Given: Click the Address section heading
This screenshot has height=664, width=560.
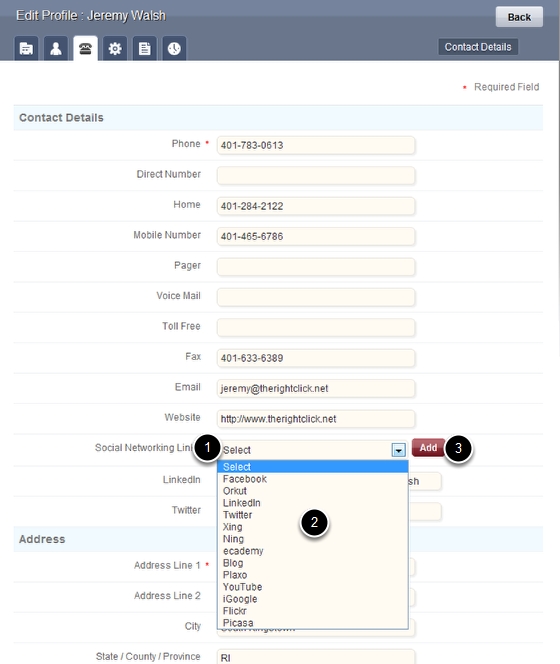Looking at the screenshot, I should [x=42, y=539].
